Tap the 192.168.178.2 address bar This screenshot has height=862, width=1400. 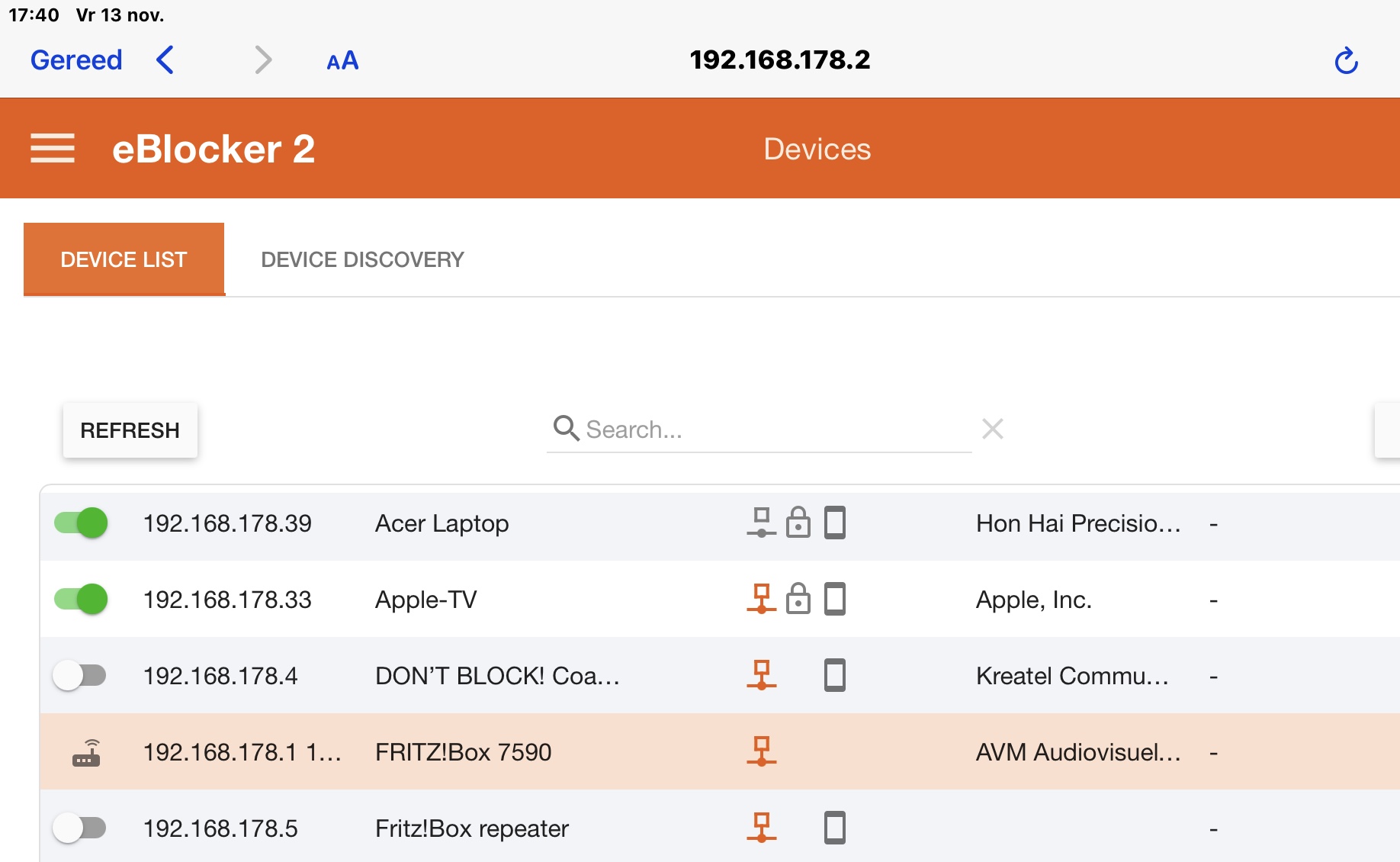pyautogui.click(x=779, y=60)
